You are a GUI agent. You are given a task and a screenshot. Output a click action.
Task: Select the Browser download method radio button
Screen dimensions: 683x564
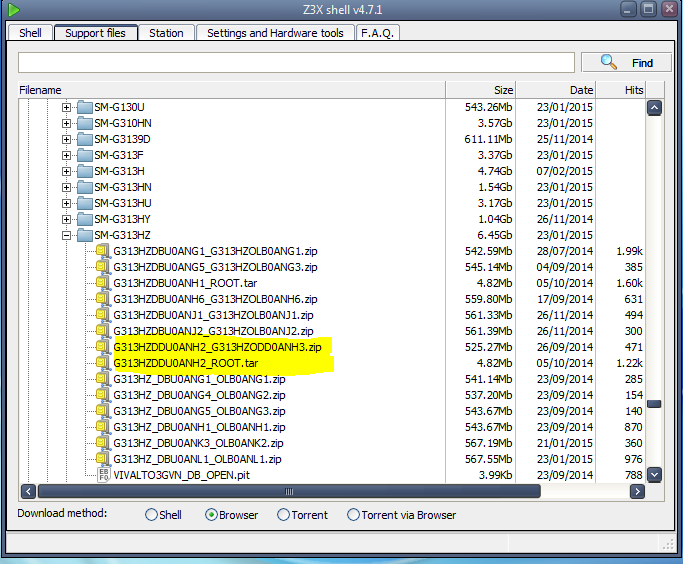click(211, 515)
